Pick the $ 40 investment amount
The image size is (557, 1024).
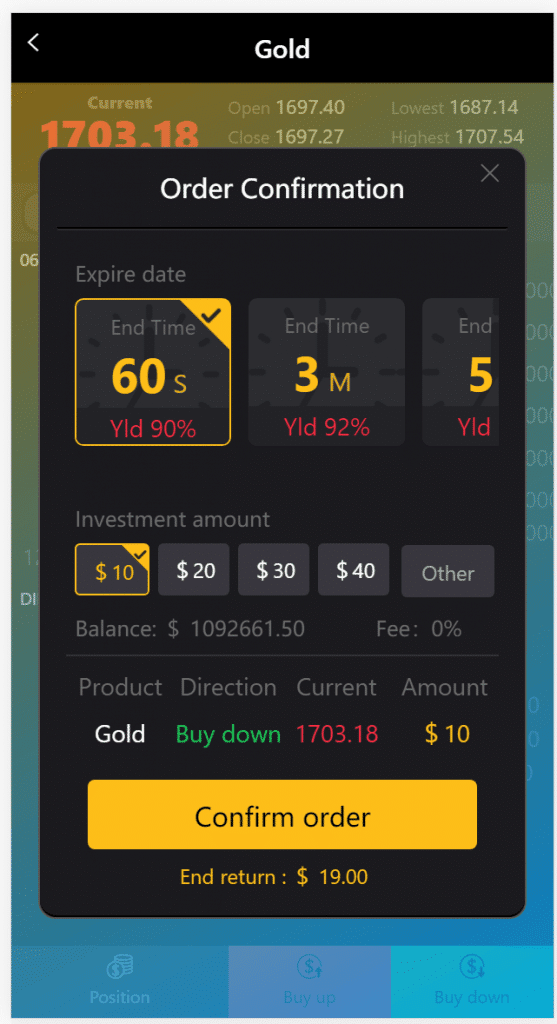tap(354, 569)
